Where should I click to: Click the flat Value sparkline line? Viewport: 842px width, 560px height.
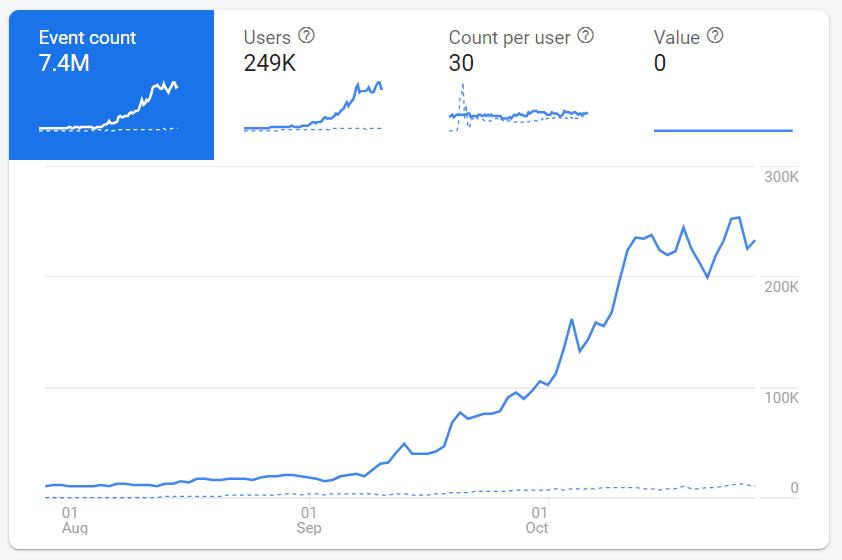(x=723, y=130)
